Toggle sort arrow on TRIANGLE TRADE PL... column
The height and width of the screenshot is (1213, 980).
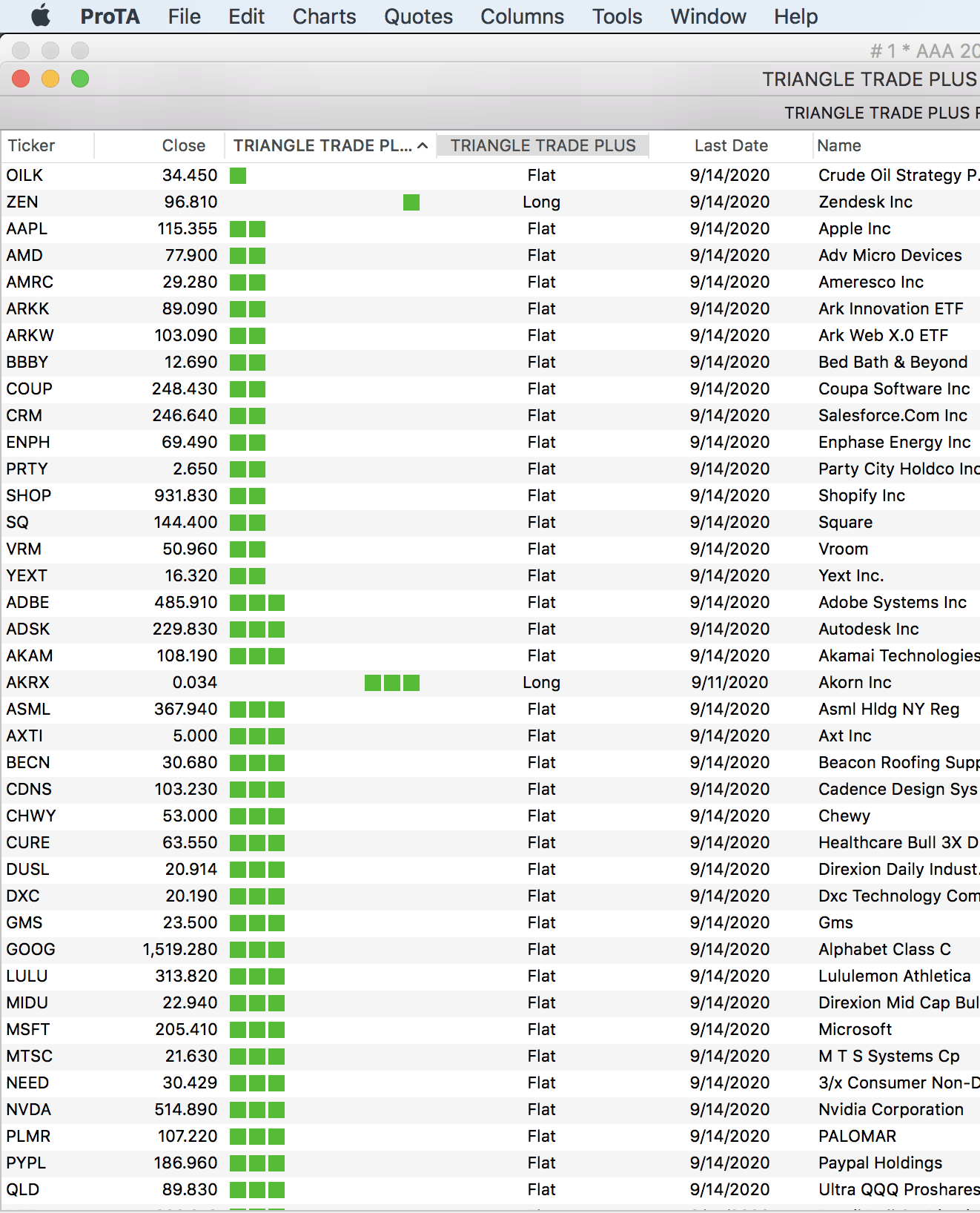point(423,145)
